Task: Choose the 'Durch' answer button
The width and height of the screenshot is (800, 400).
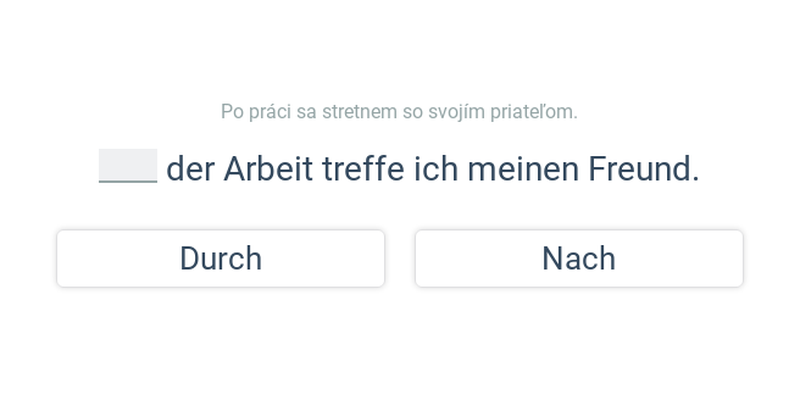Action: (220, 259)
